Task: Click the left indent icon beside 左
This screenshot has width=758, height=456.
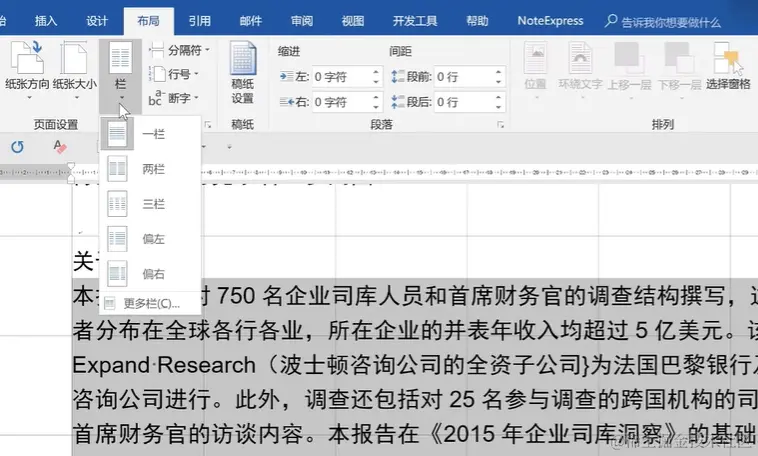Action: coord(286,76)
